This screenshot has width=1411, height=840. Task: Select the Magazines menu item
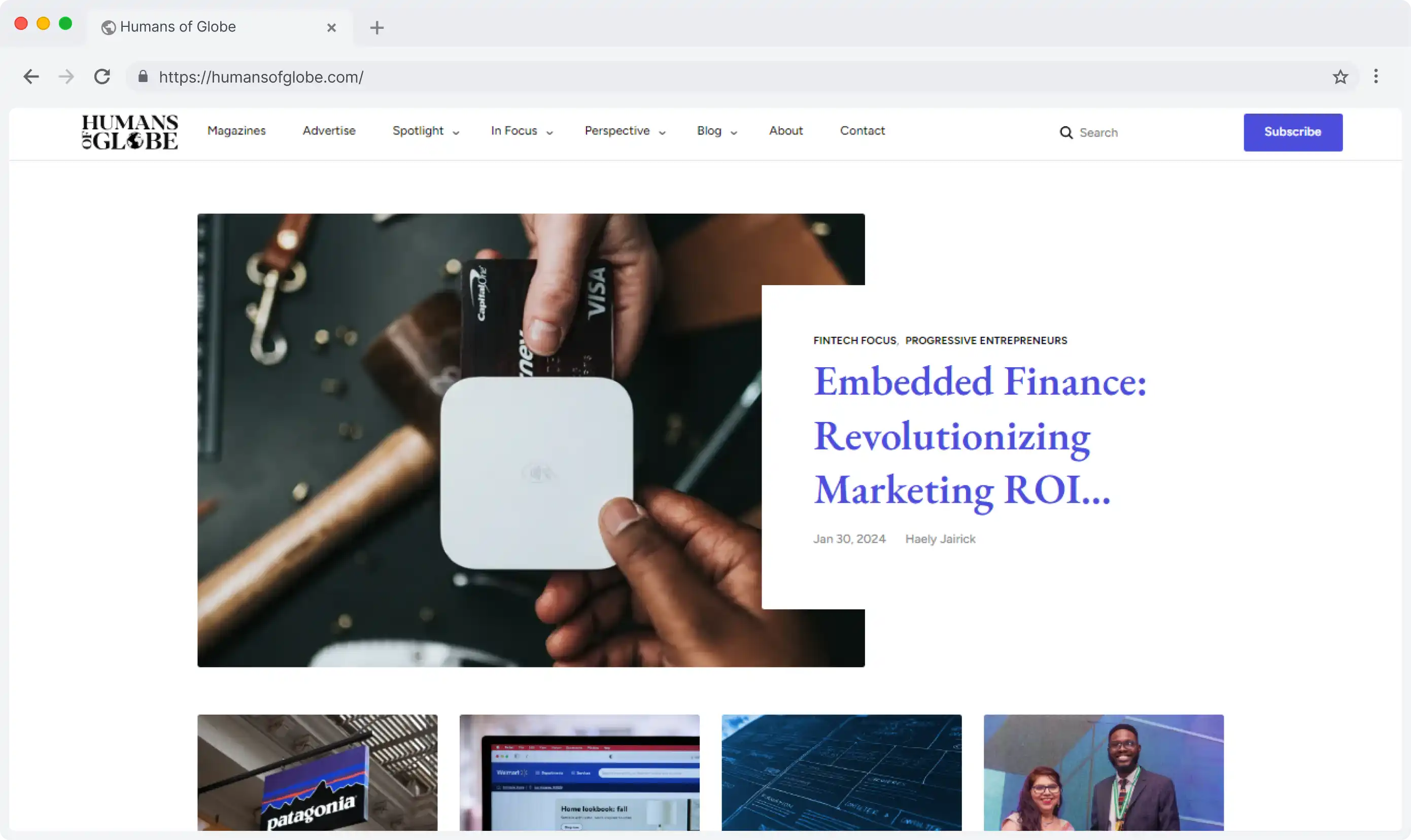point(236,130)
